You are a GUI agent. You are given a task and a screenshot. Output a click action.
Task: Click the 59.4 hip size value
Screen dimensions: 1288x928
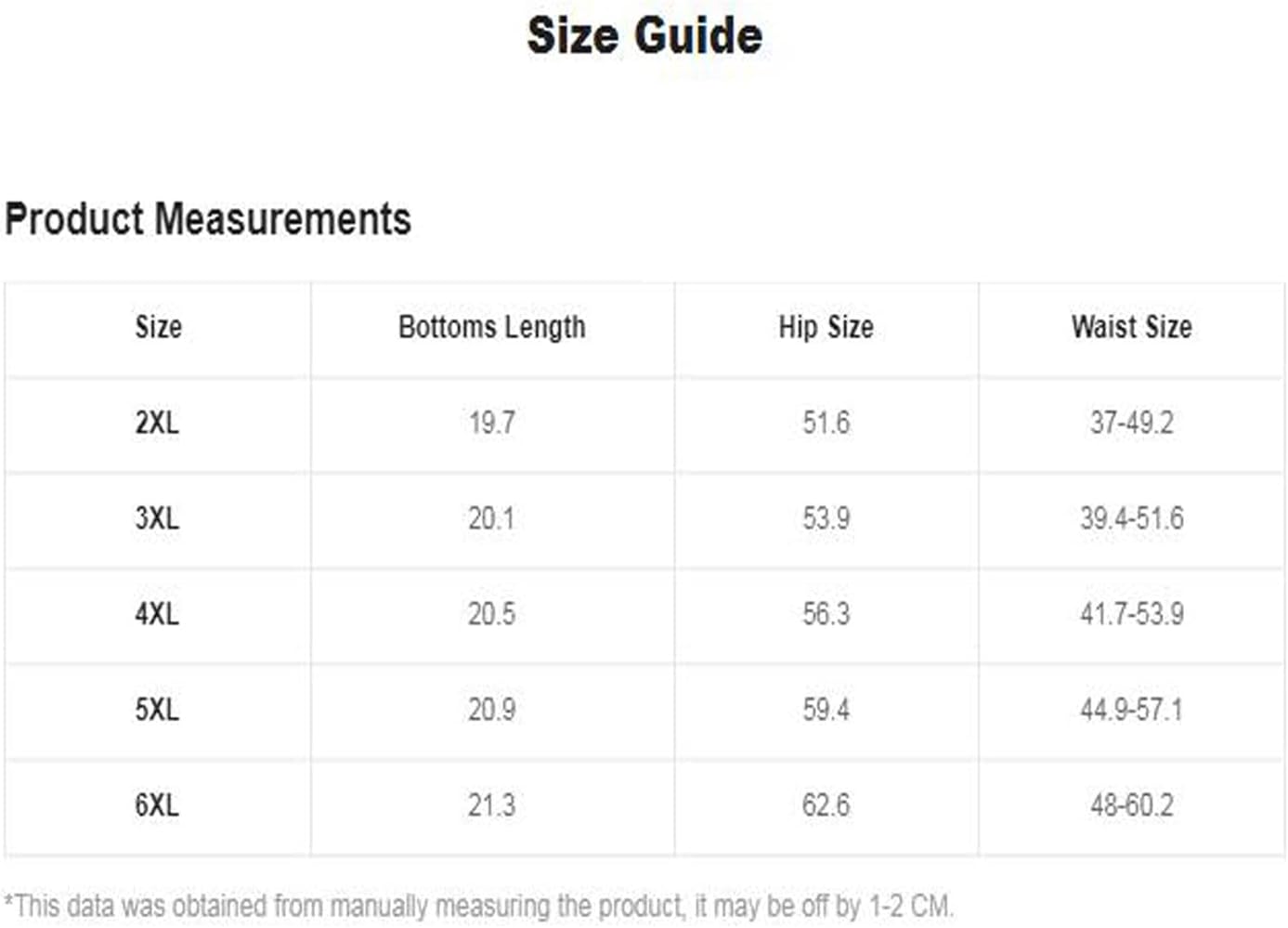click(826, 710)
